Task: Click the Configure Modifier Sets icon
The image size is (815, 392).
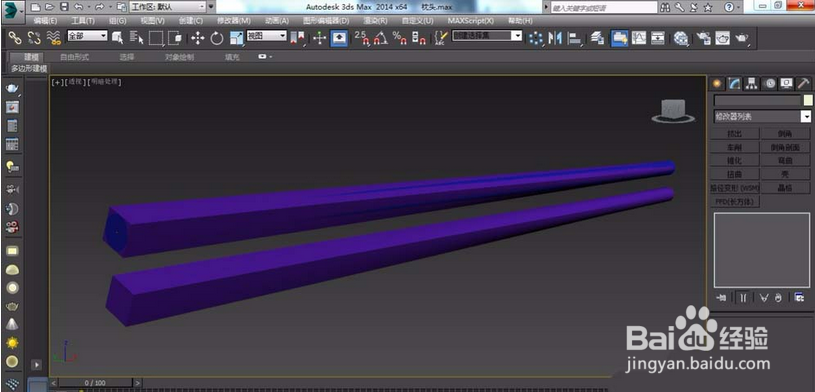Action: (799, 297)
